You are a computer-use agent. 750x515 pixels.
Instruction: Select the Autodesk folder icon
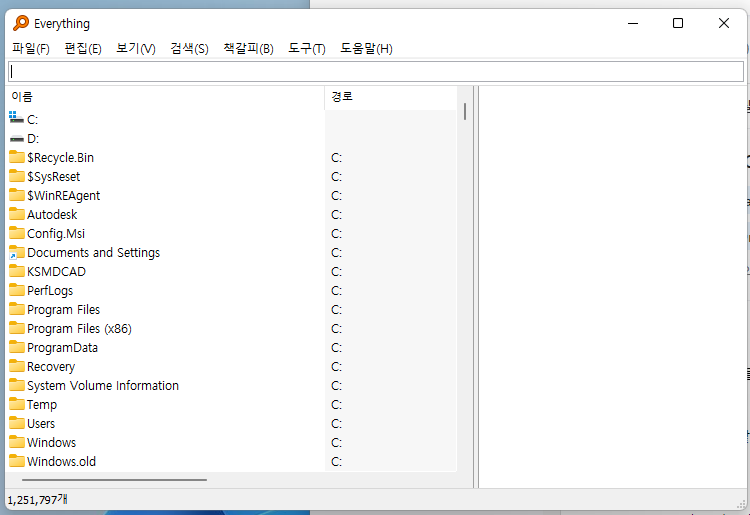[17, 214]
